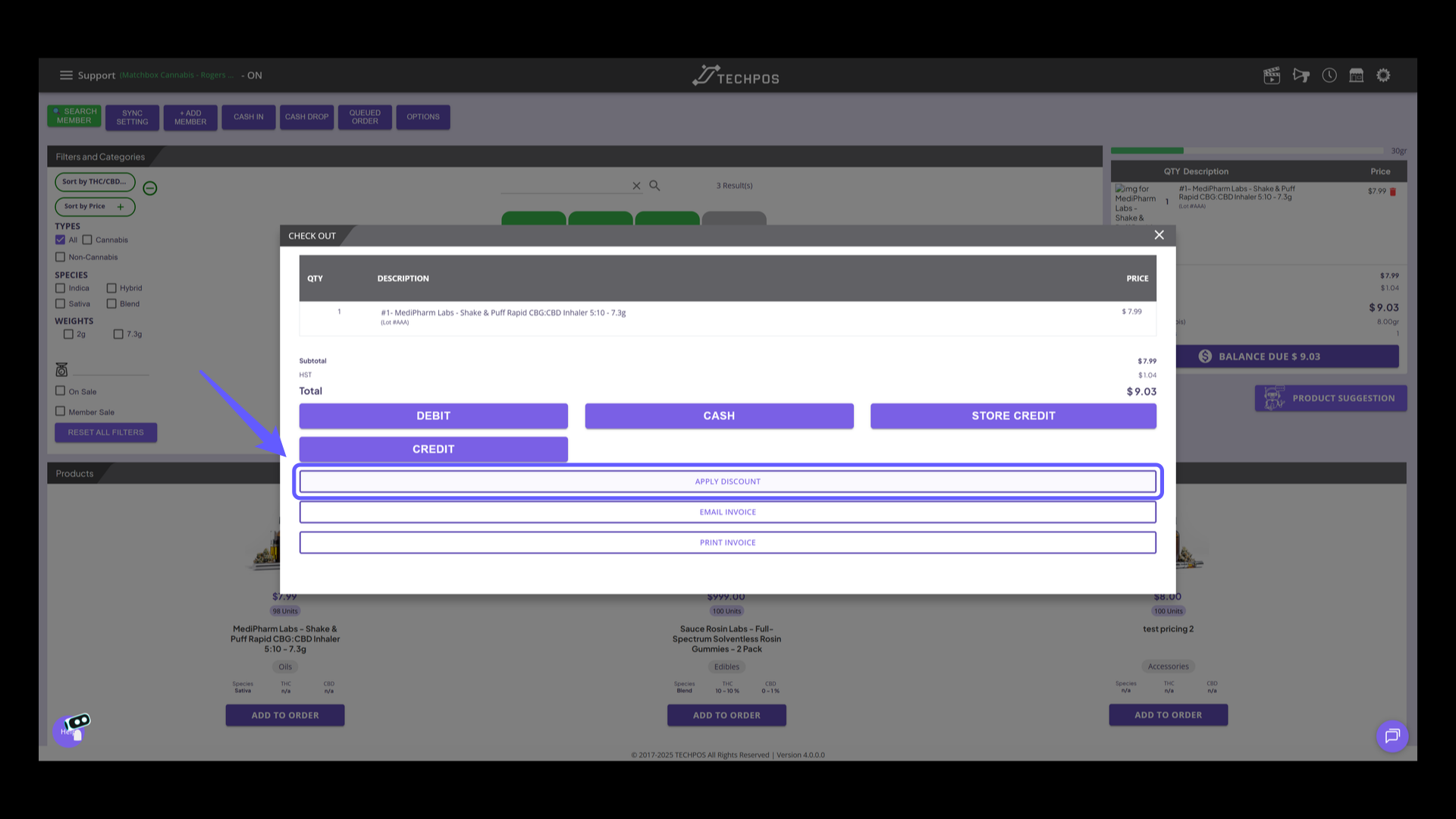Toggle the On Sale checkbox
Viewport: 1456px width, 819px height.
tap(61, 391)
